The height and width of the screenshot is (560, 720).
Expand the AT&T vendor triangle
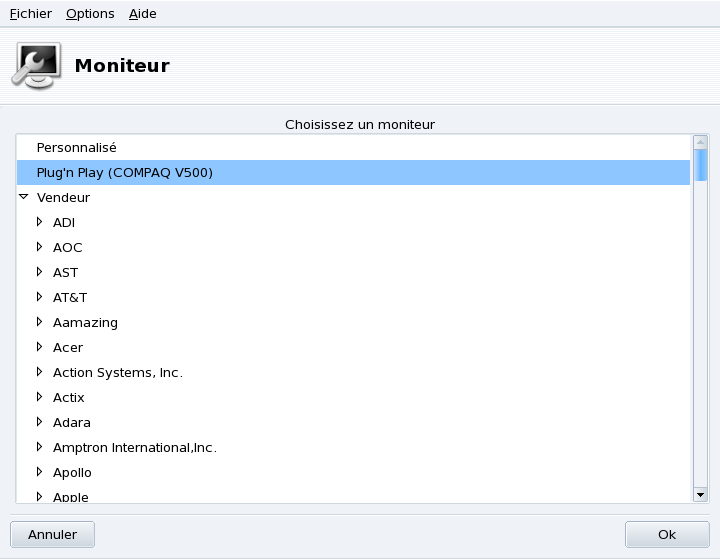[x=40, y=297]
